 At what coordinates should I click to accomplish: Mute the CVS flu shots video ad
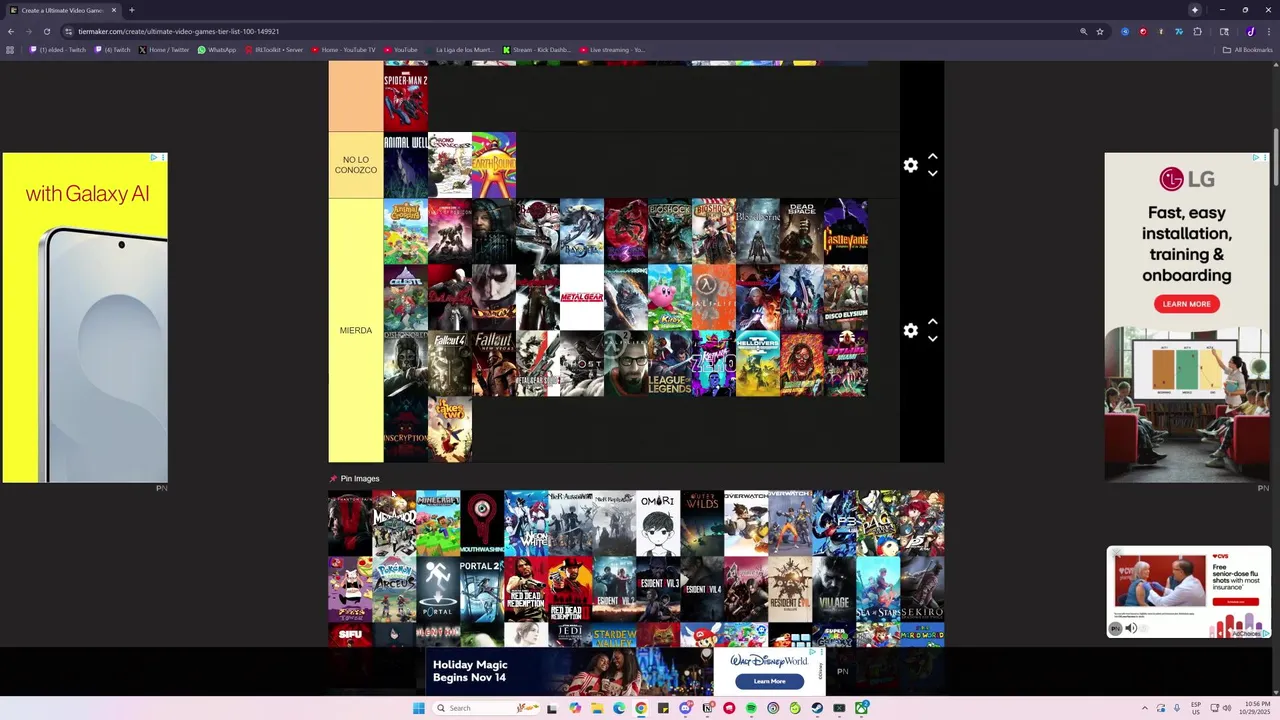point(1131,628)
